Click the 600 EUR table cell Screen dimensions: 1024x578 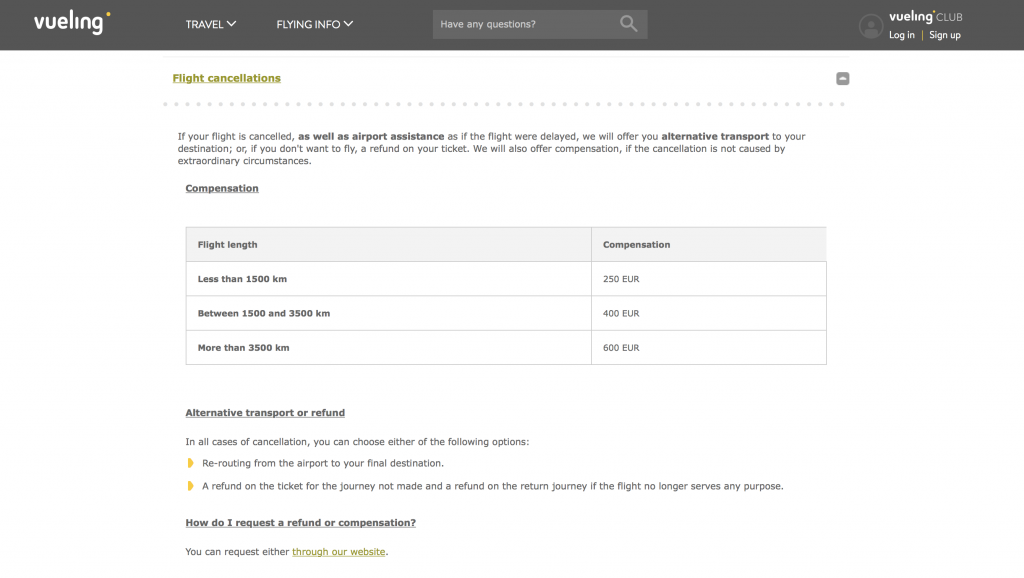[621, 348]
